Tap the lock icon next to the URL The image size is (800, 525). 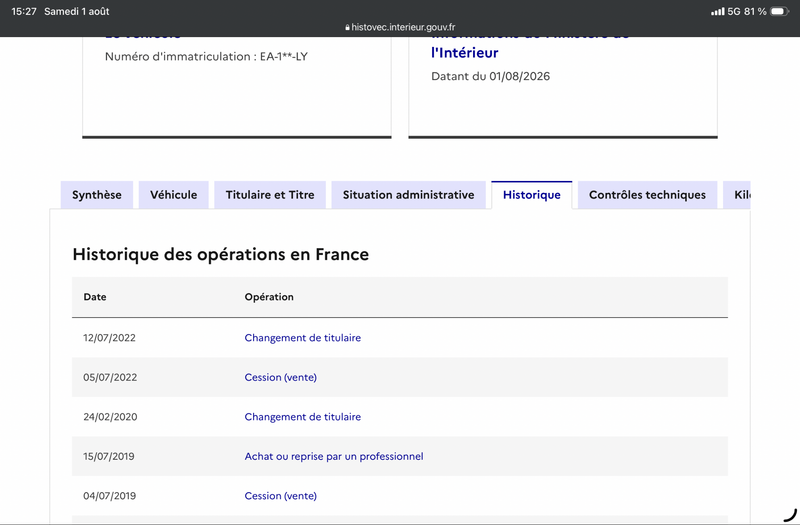347,28
